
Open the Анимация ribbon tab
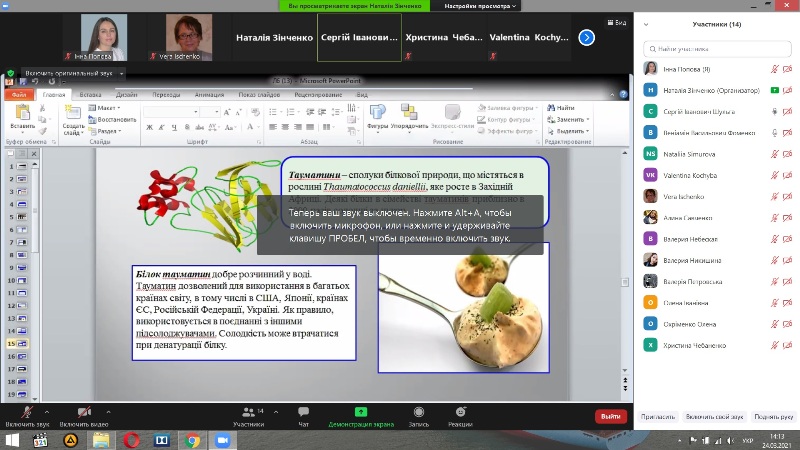[x=209, y=94]
